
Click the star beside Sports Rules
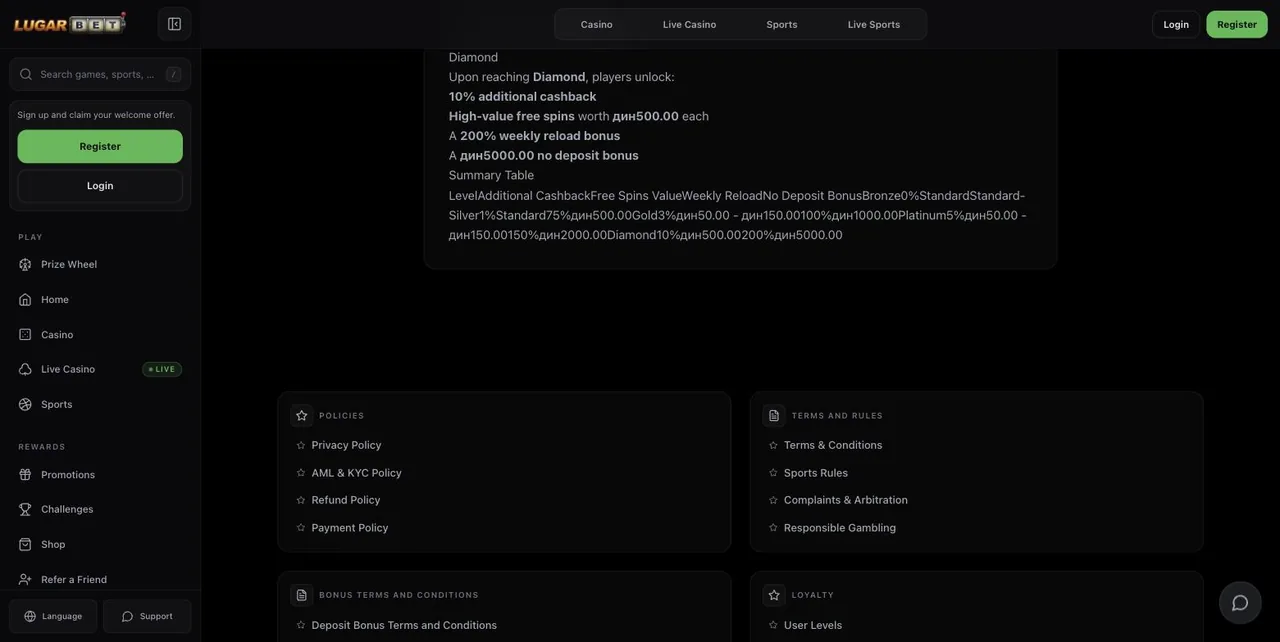tap(773, 473)
